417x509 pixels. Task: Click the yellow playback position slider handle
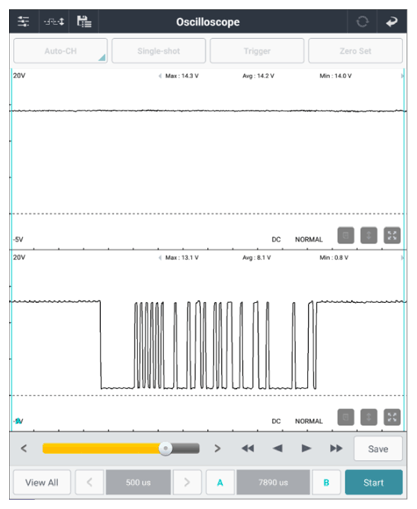[165, 448]
